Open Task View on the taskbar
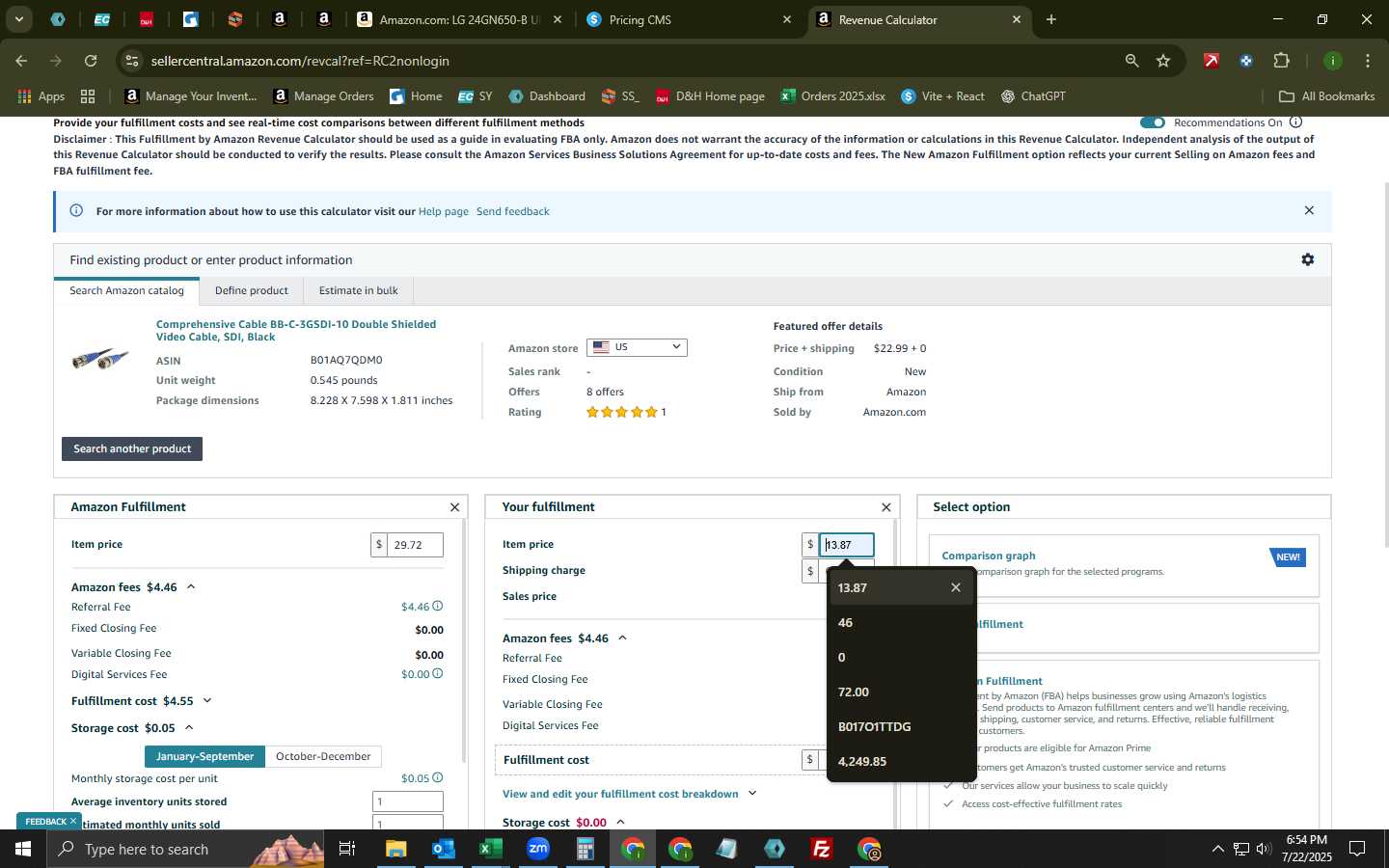This screenshot has width=1389, height=868. click(x=346, y=849)
